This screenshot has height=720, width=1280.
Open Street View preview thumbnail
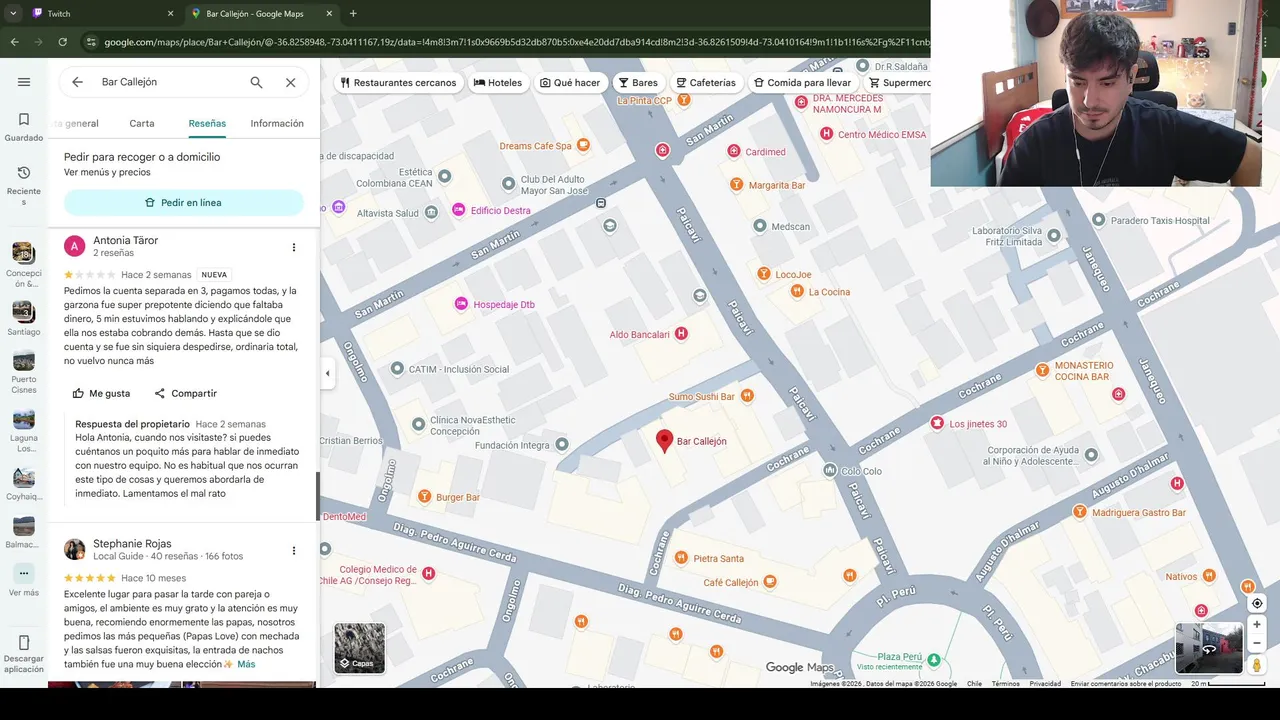1209,648
